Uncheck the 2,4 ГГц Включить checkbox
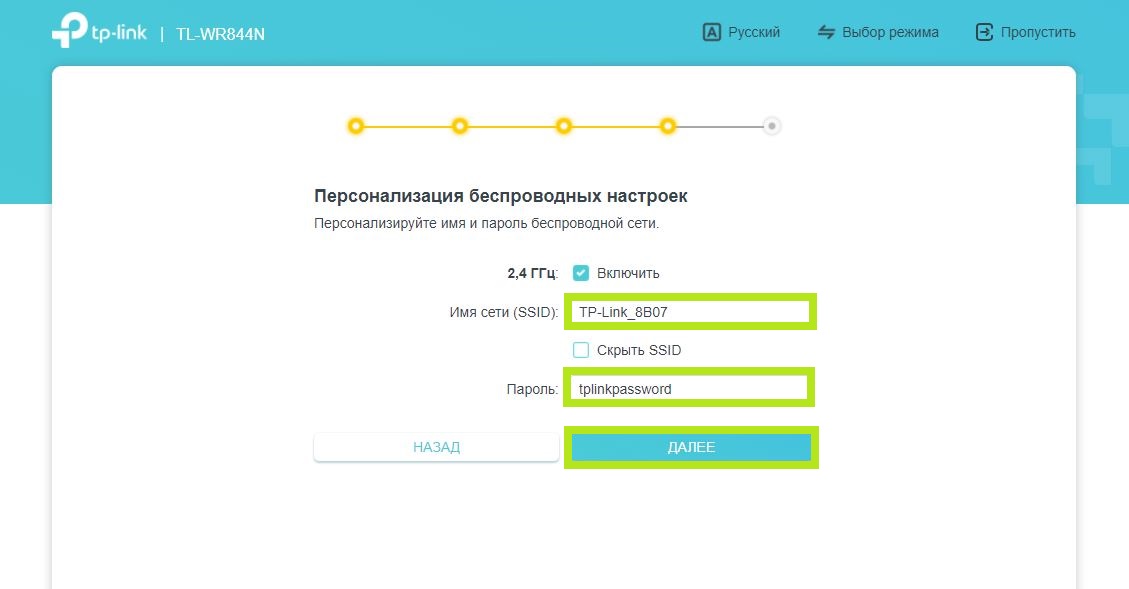1129x589 pixels. tap(581, 273)
